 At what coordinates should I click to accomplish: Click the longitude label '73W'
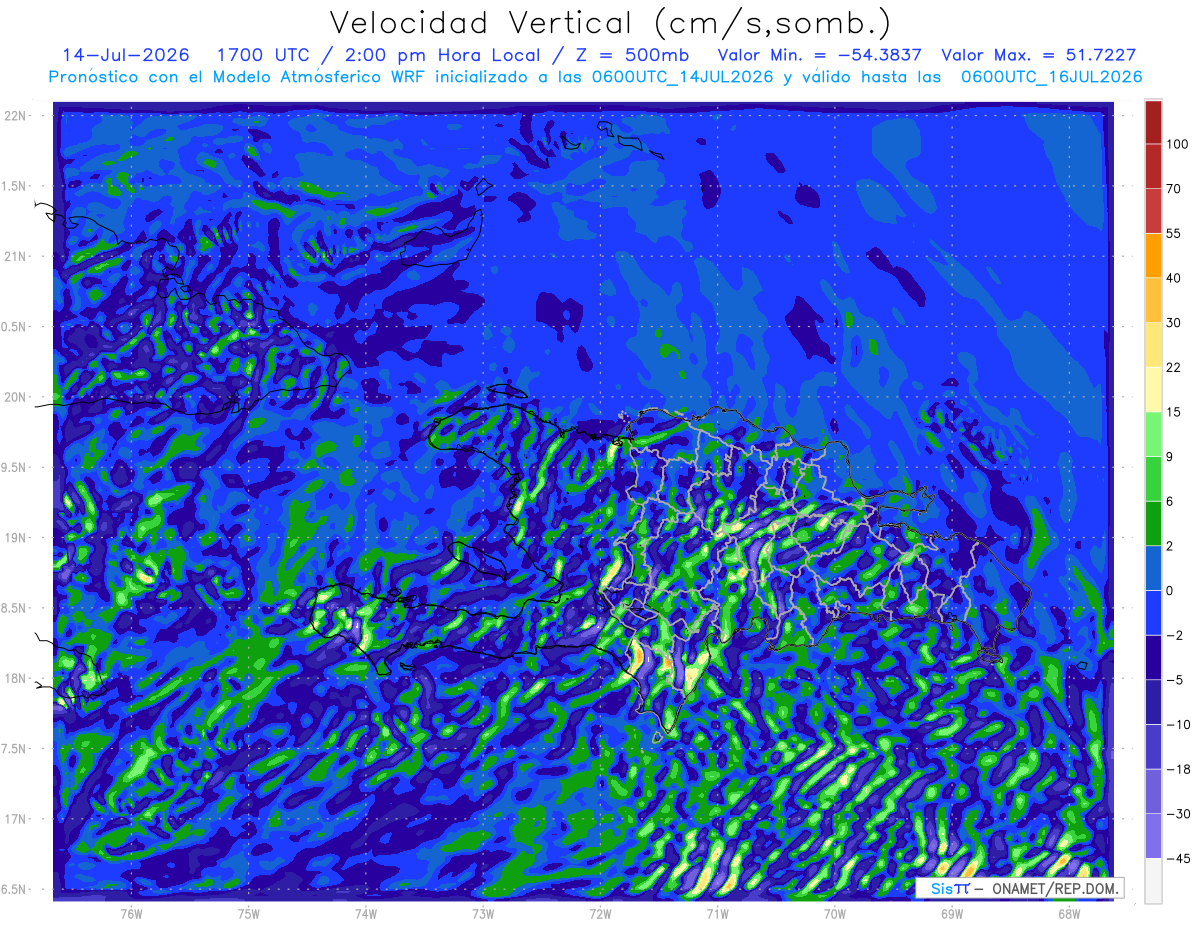click(483, 912)
